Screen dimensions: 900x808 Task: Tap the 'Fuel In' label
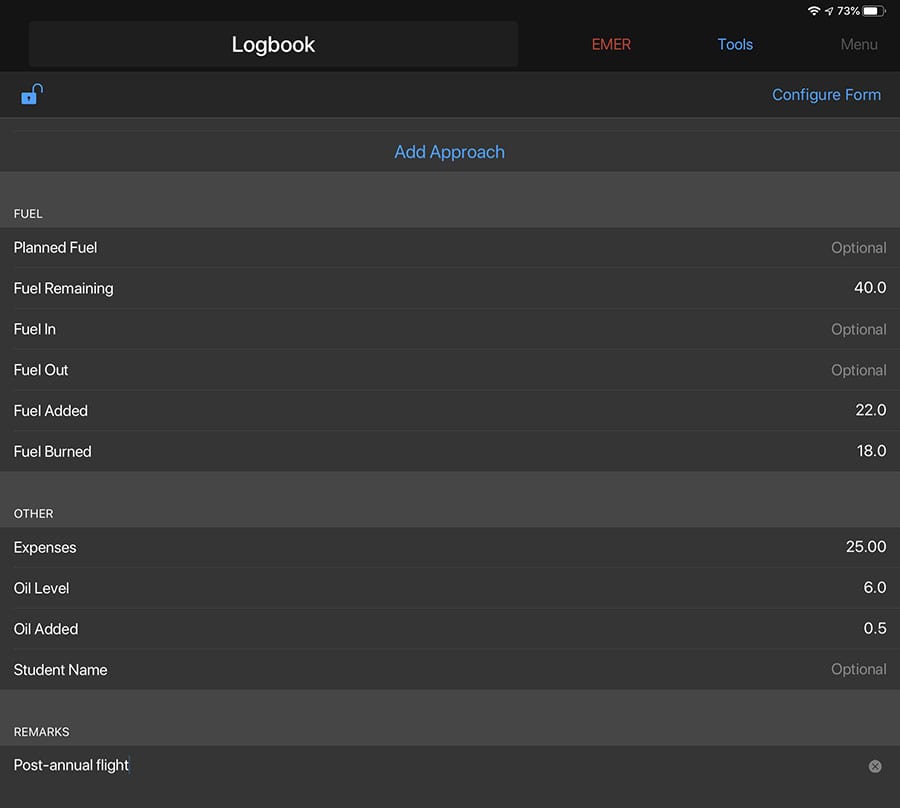coord(34,329)
